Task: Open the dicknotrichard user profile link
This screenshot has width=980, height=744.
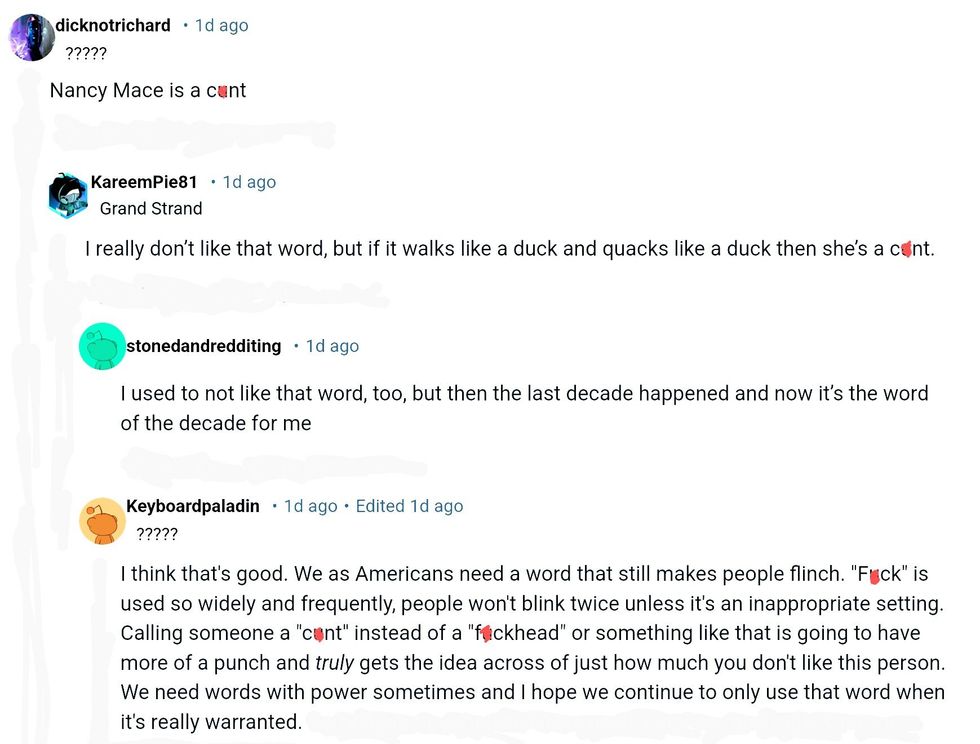Action: [113, 25]
